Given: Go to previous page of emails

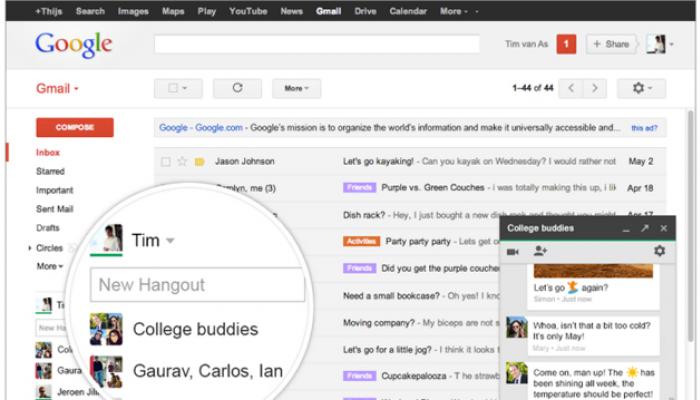Looking at the screenshot, I should point(571,88).
